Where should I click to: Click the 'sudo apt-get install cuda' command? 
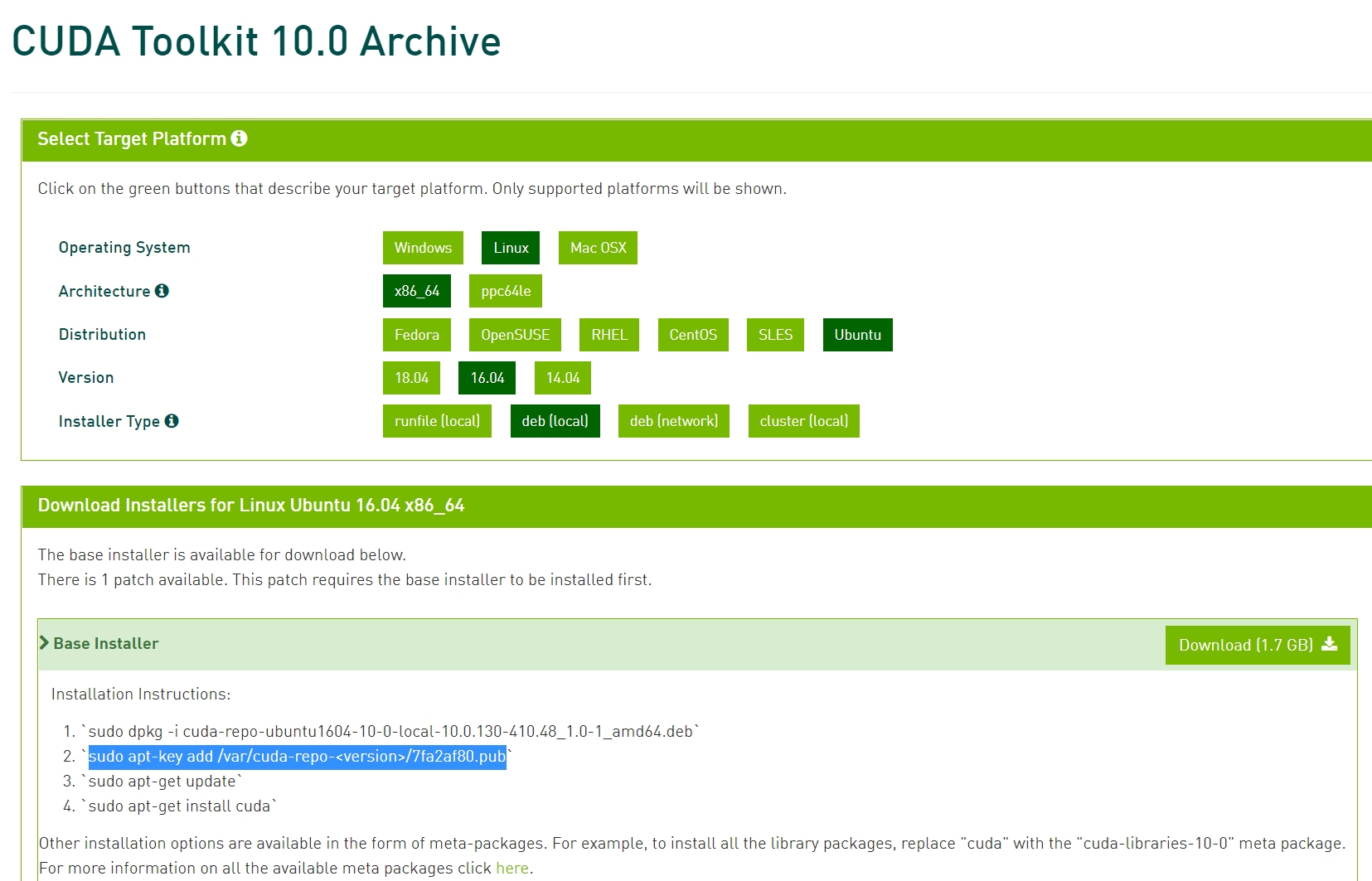pyautogui.click(x=179, y=806)
